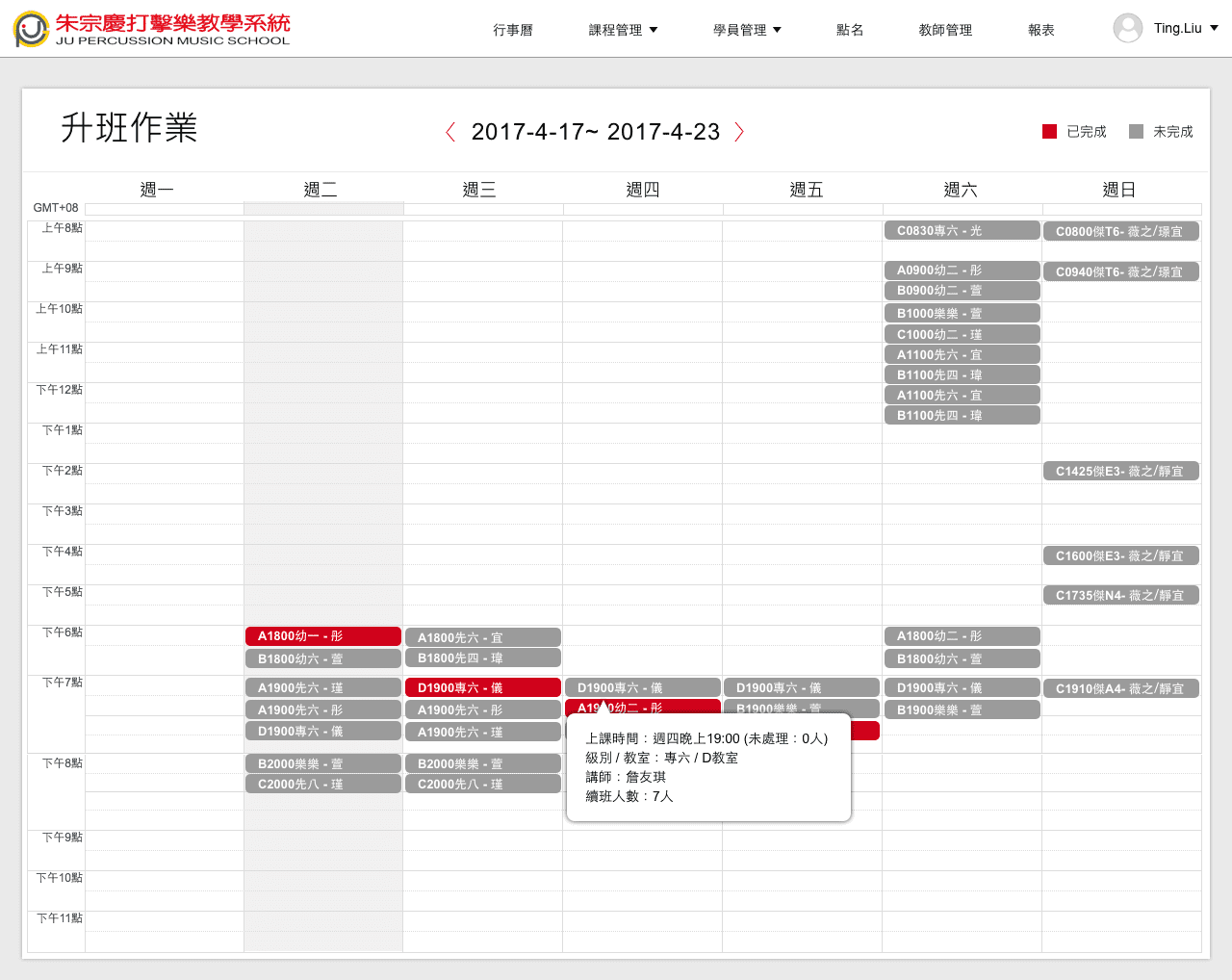The width and height of the screenshot is (1232, 980).
Task: Select Wednesday's A1900先六 - 彤 class
Action: (482, 709)
